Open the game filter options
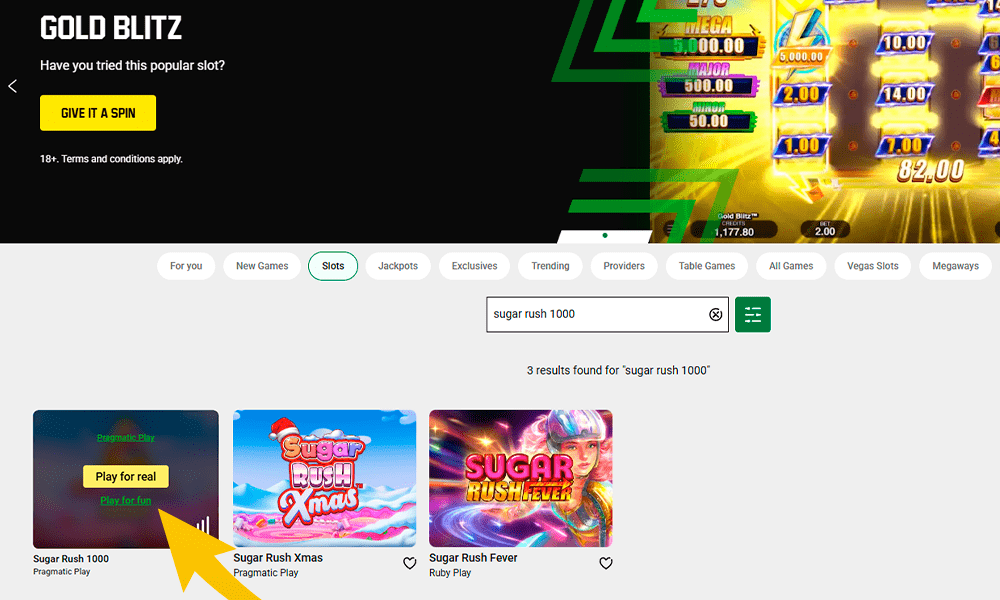This screenshot has height=600, width=1000. (x=752, y=314)
